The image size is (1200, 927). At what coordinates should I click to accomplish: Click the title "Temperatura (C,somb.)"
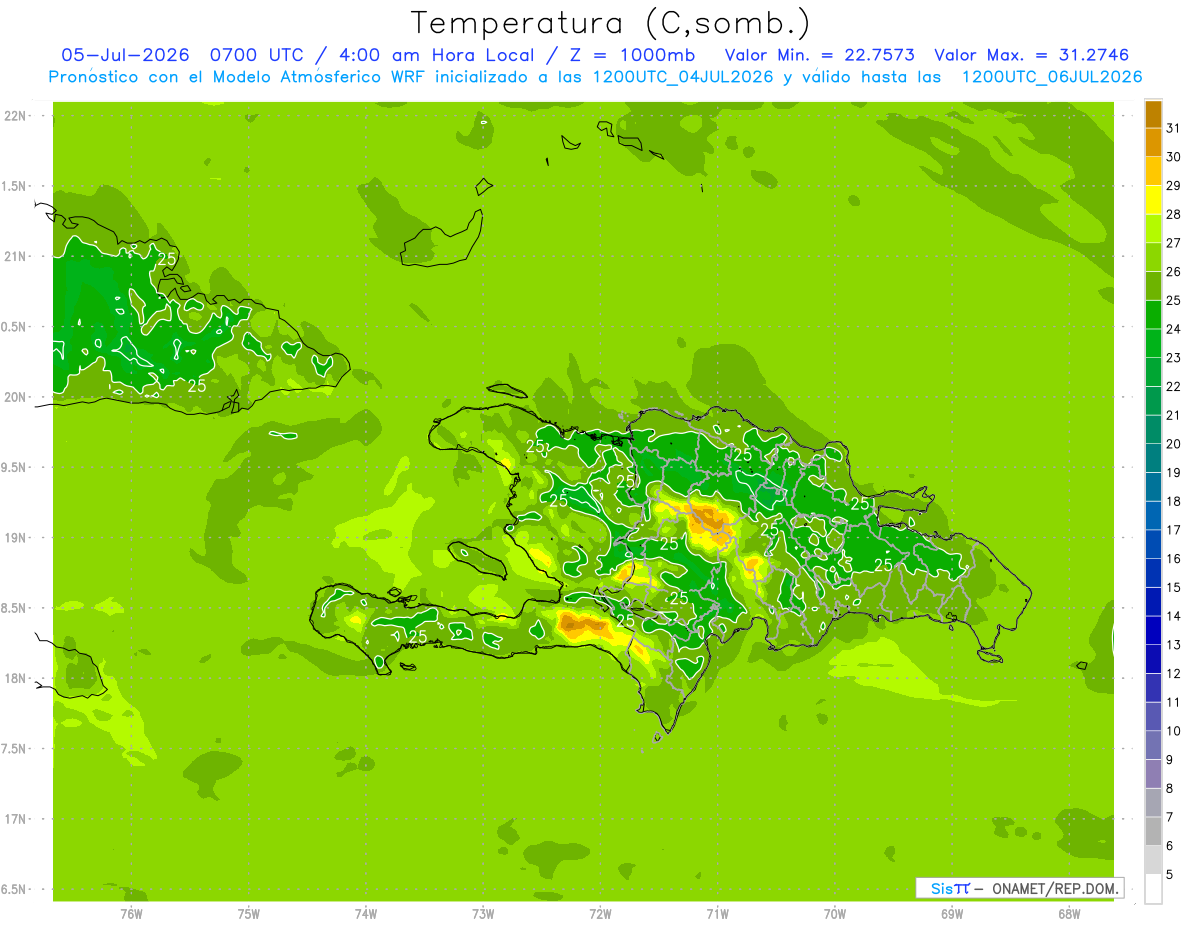[x=611, y=23]
